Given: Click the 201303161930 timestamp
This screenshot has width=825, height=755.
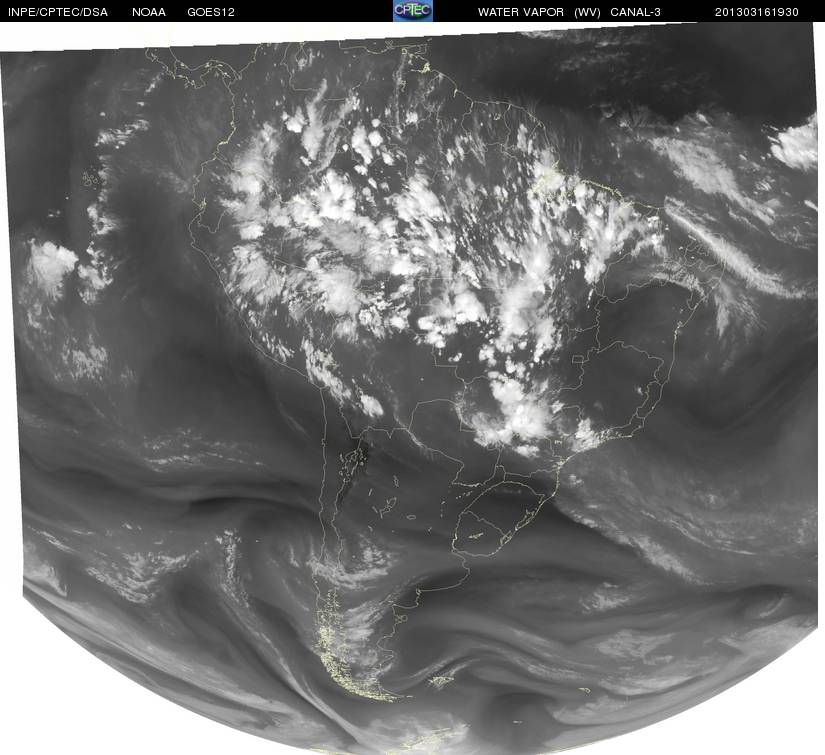Looking at the screenshot, I should coord(757,12).
